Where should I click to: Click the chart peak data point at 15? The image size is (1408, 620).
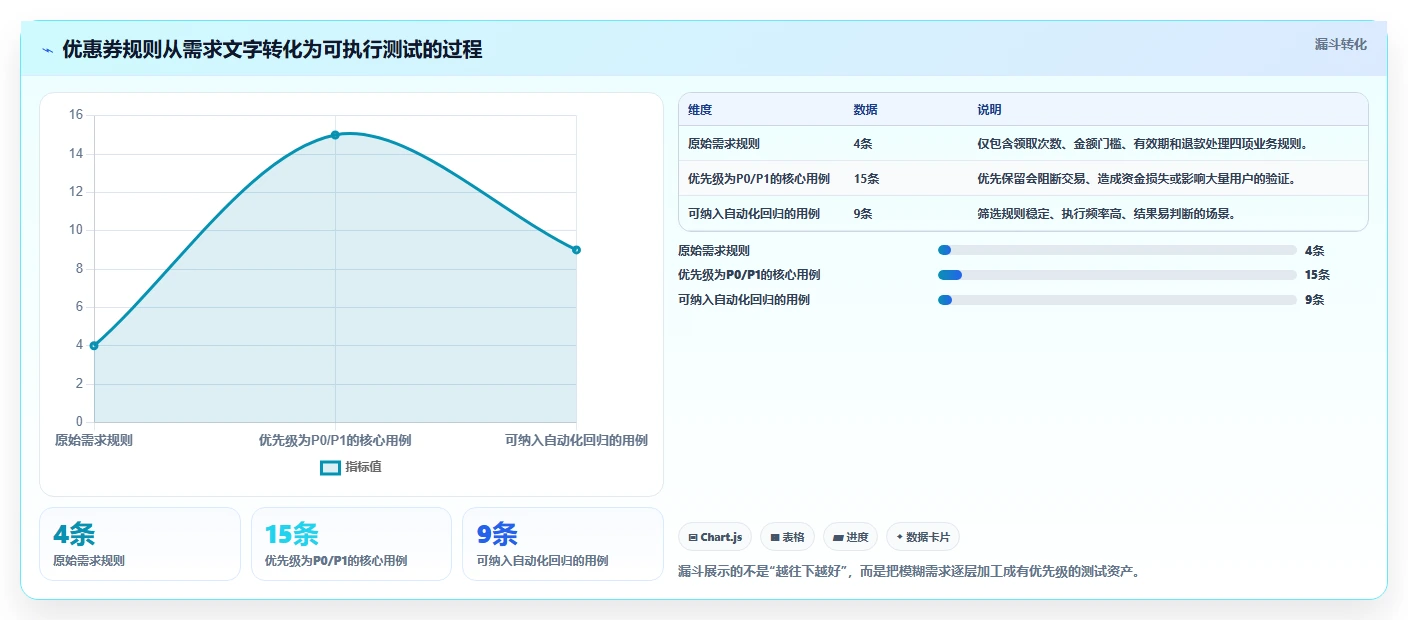tap(335, 135)
